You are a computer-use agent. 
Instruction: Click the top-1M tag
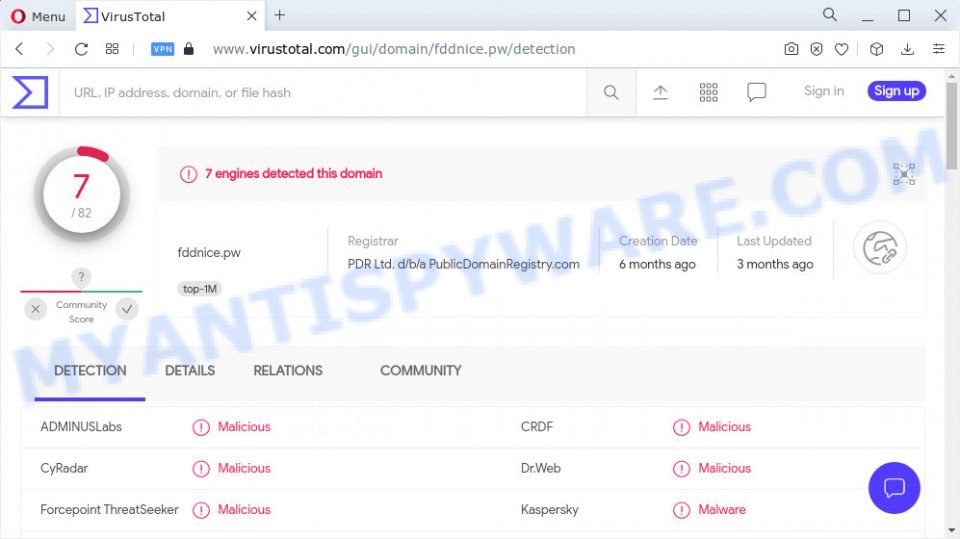(x=200, y=288)
